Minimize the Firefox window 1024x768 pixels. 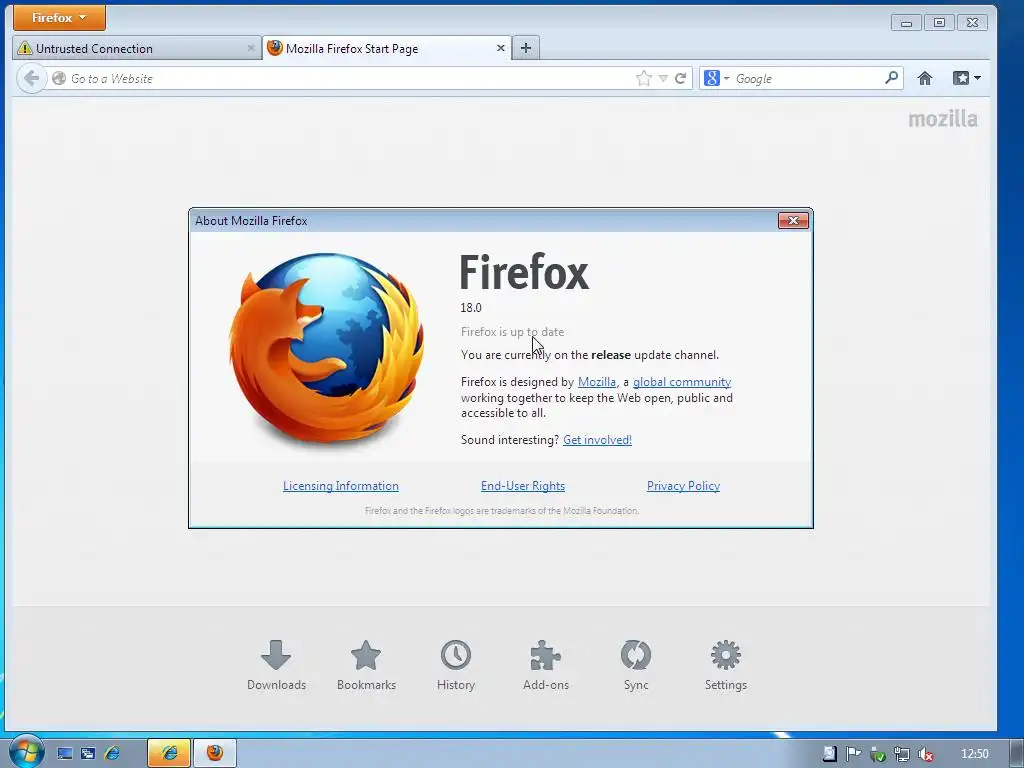(x=906, y=23)
